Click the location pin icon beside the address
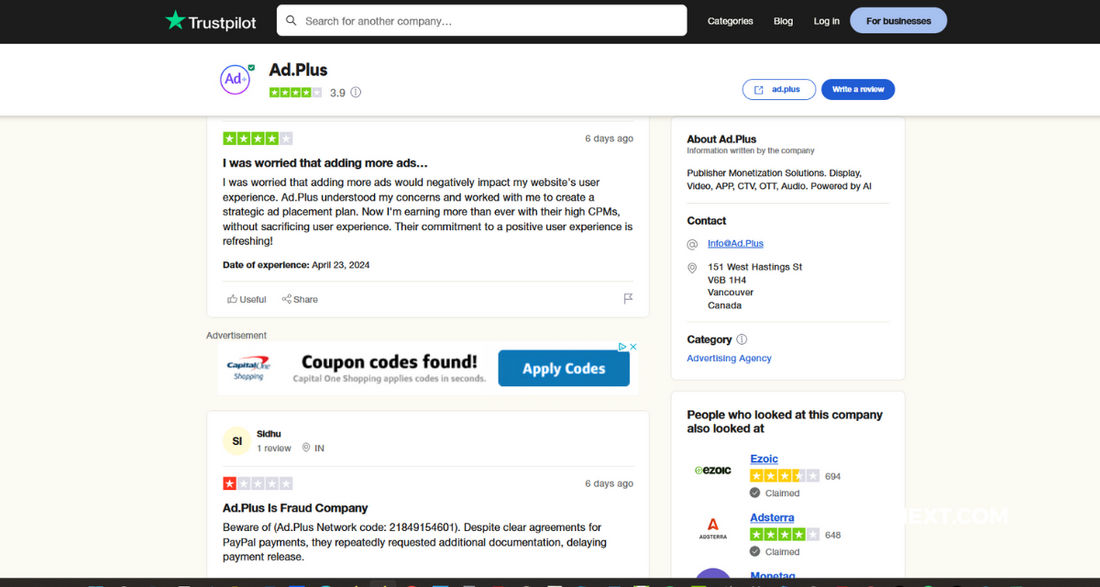Screen dimensions: 1100x587 pyautogui.click(x=692, y=268)
